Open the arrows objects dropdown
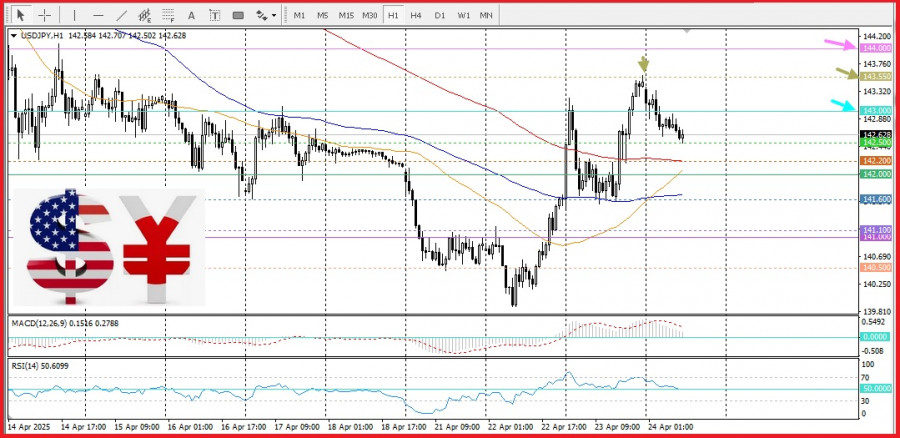Viewport: 900px width, 438px height. 266,15
